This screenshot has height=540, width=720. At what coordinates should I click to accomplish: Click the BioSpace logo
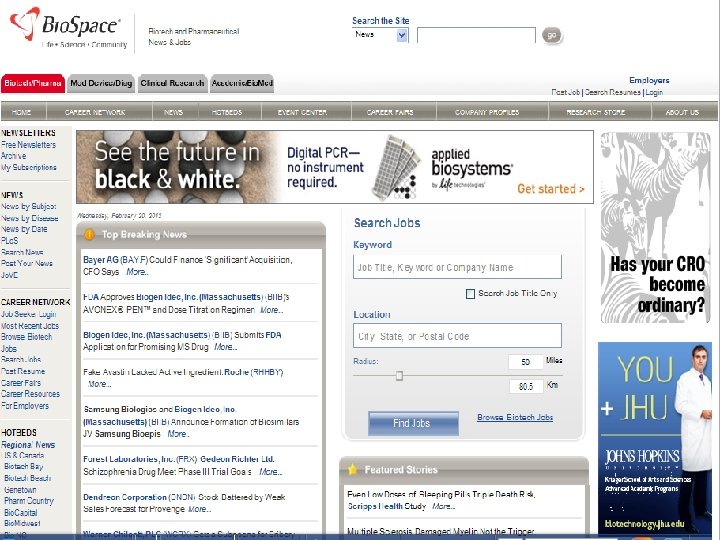tap(69, 28)
